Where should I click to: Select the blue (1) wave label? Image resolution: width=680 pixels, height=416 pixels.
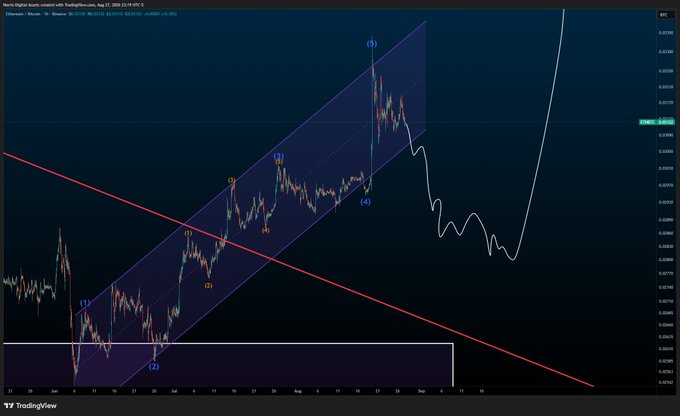tap(85, 303)
